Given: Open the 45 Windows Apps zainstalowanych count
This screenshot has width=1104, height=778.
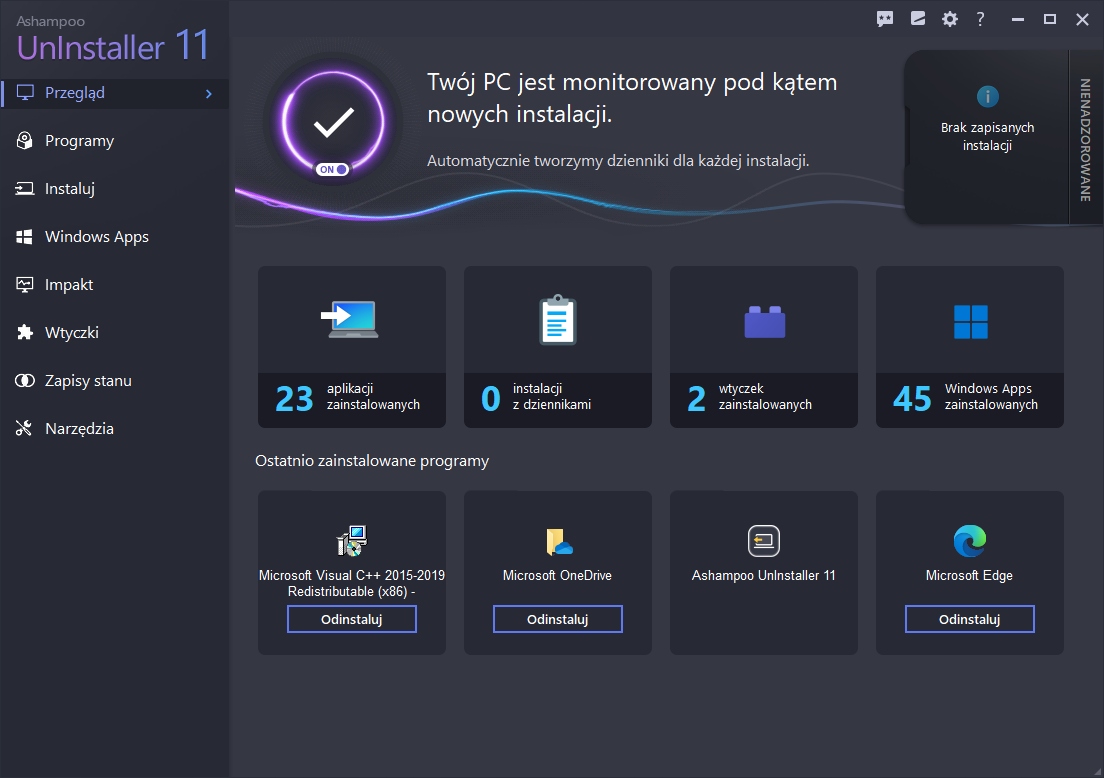Looking at the screenshot, I should (970, 399).
